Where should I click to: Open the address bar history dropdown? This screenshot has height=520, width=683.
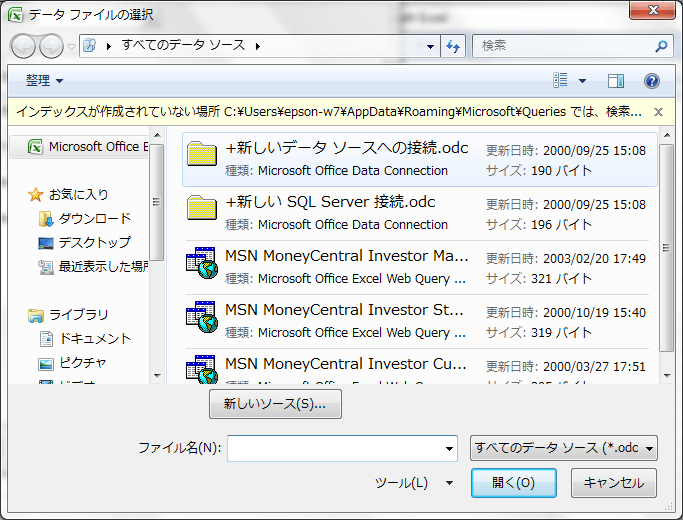430,46
